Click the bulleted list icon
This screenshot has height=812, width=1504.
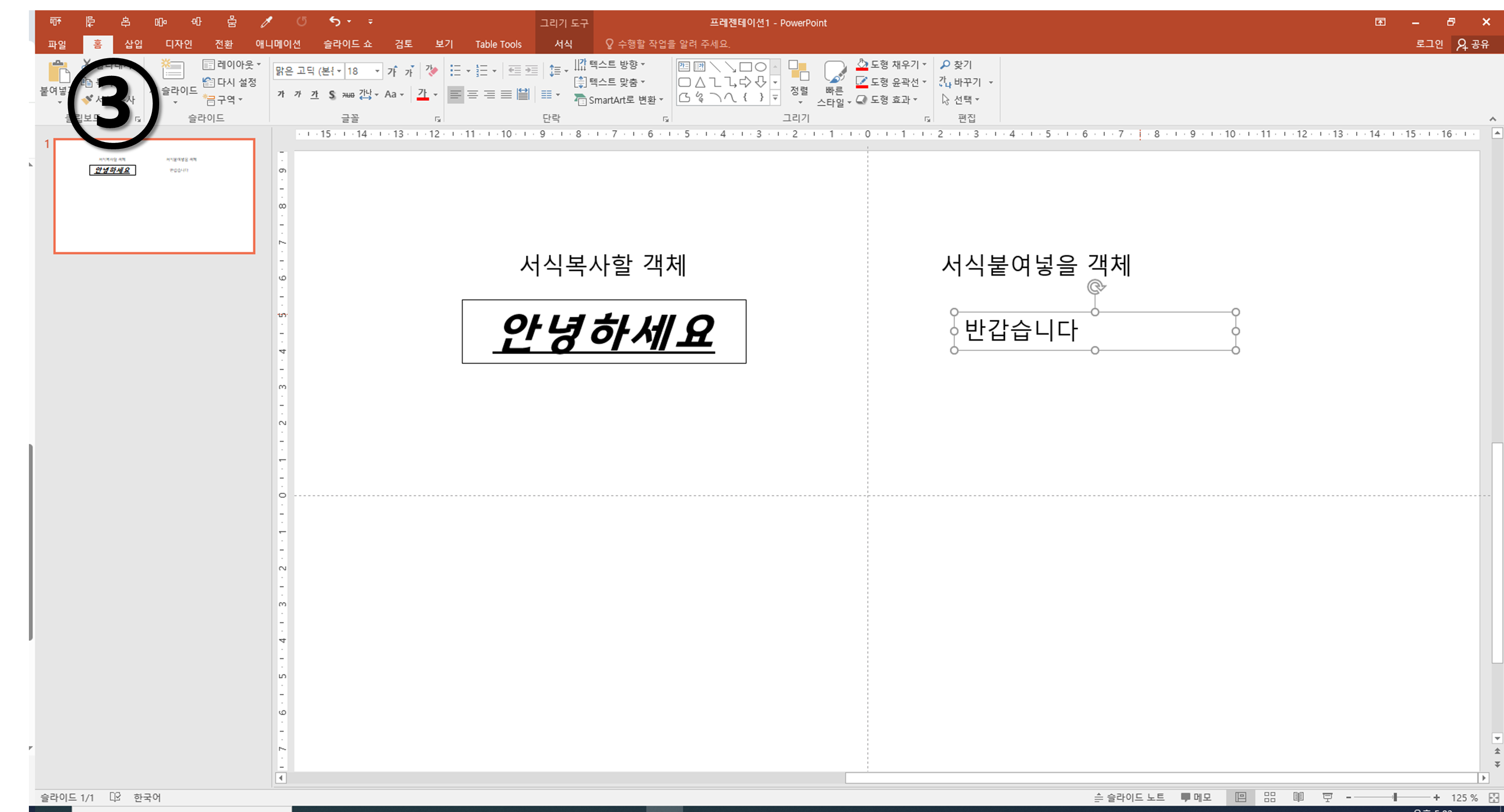tap(455, 71)
